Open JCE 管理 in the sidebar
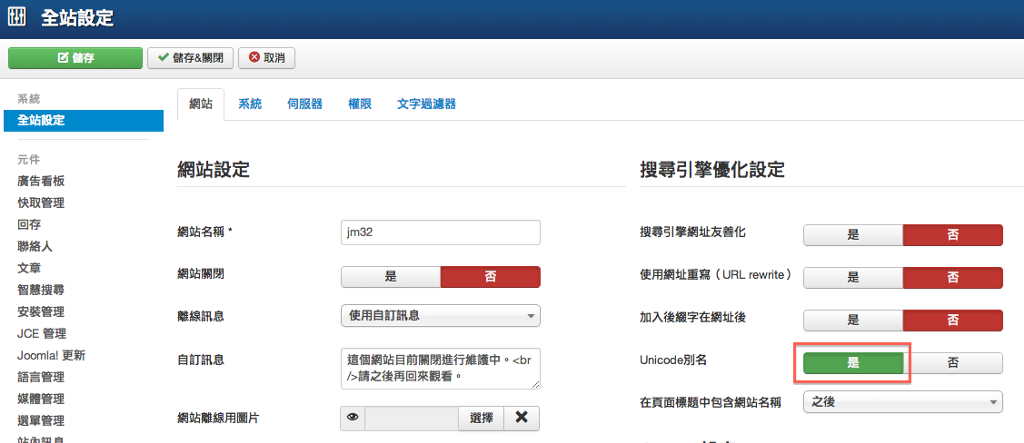This screenshot has width=1024, height=443. [x=42, y=333]
